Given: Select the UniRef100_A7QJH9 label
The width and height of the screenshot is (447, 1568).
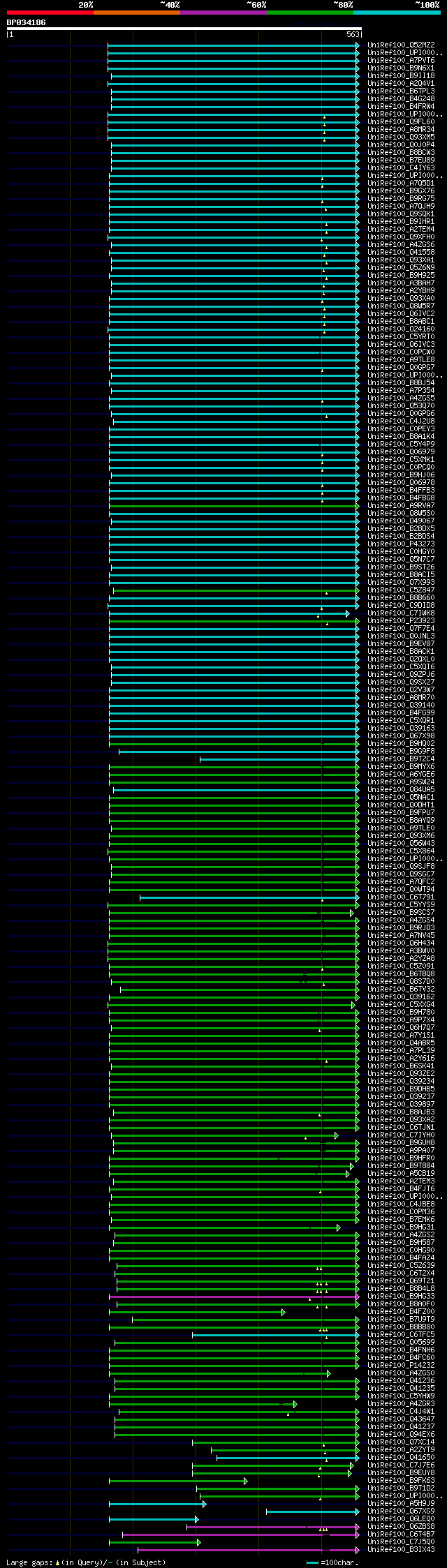Looking at the screenshot, I should click(401, 206).
